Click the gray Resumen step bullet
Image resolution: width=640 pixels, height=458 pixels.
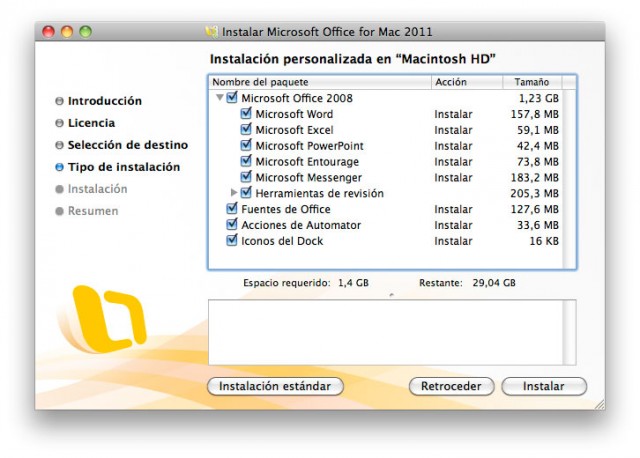pyautogui.click(x=59, y=211)
